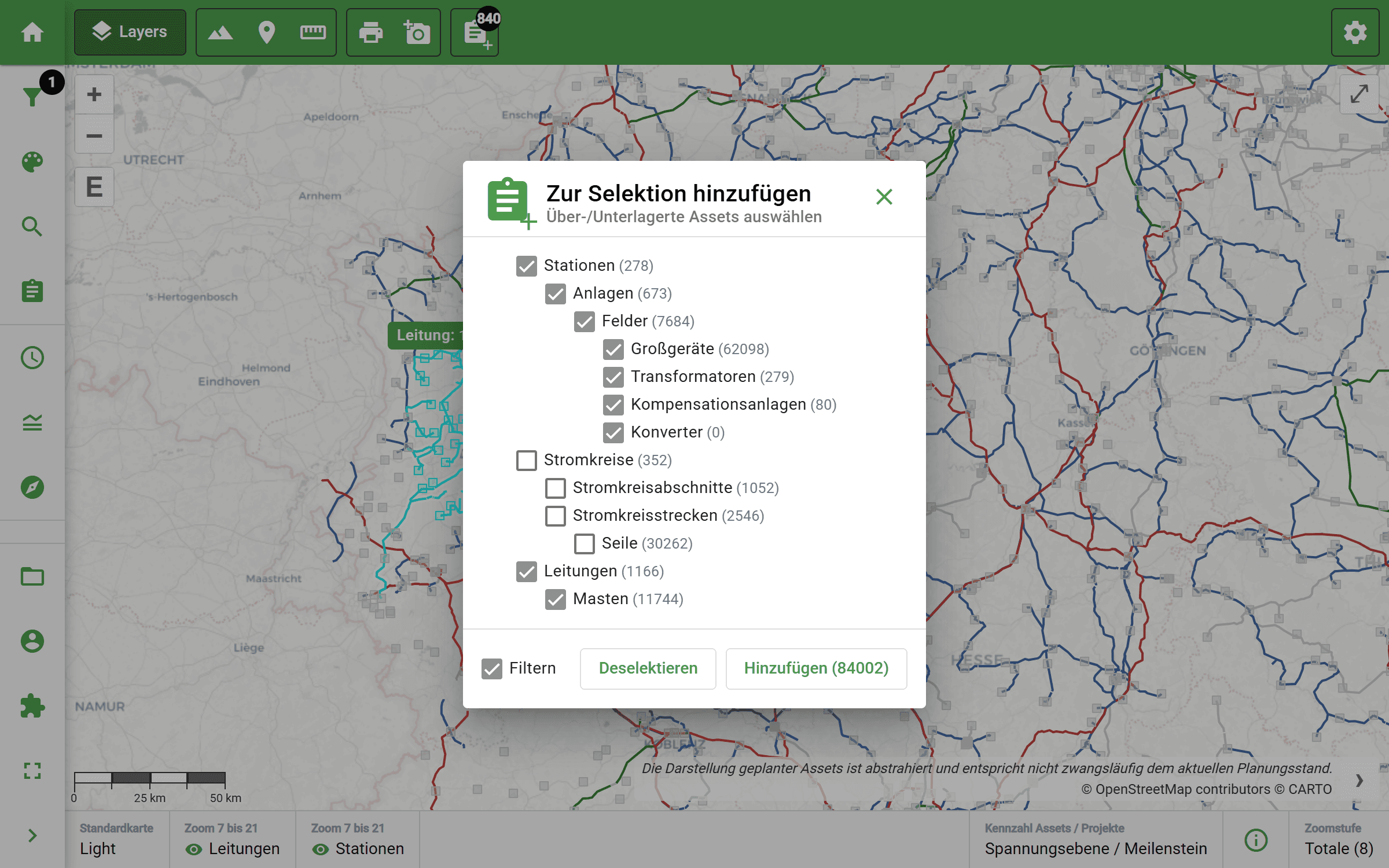Print the current map view
Image resolution: width=1389 pixels, height=868 pixels.
pos(371,33)
